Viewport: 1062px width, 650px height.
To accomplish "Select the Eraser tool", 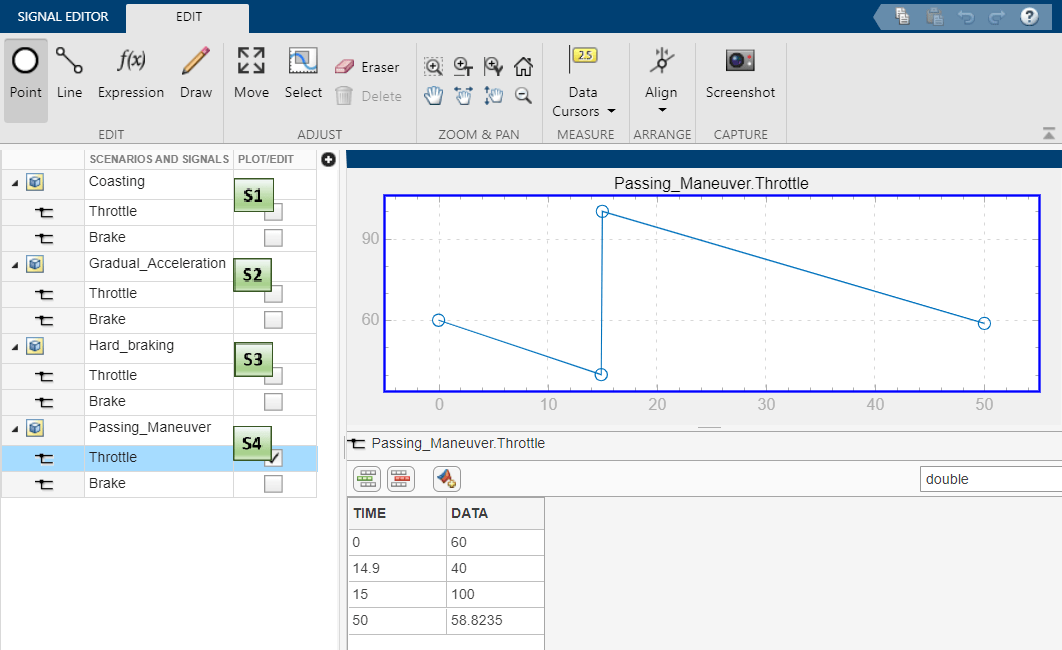I will pos(369,68).
